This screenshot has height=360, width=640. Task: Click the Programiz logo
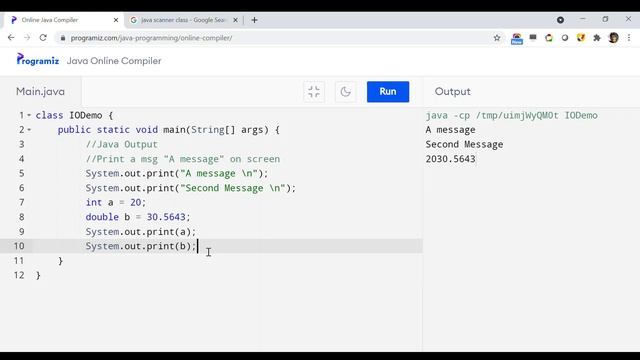38,60
